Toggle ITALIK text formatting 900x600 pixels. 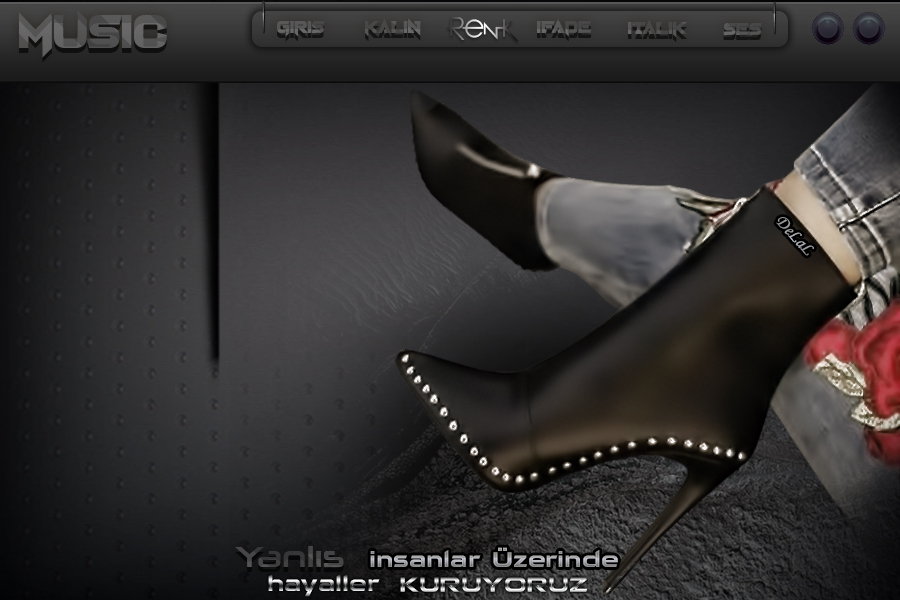coord(656,30)
